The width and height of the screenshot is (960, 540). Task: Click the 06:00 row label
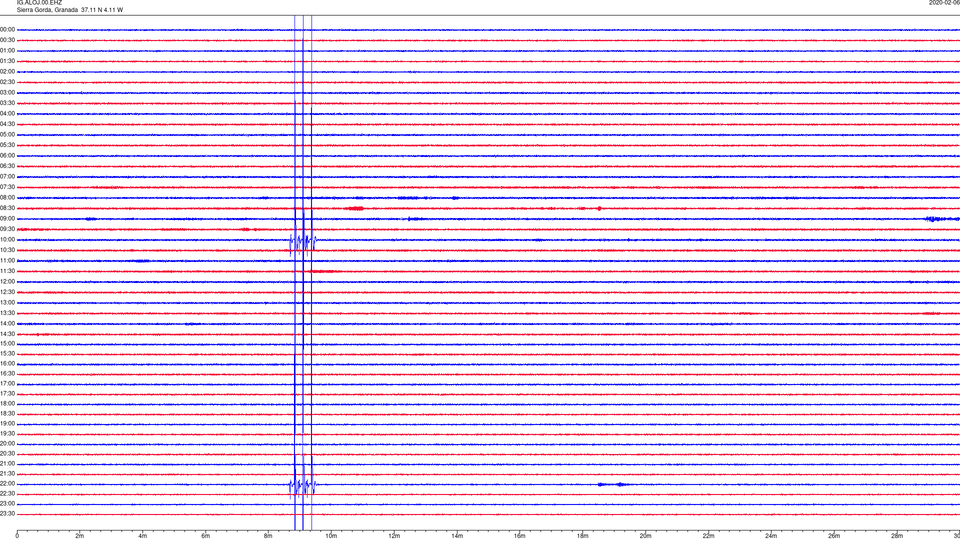7,155
